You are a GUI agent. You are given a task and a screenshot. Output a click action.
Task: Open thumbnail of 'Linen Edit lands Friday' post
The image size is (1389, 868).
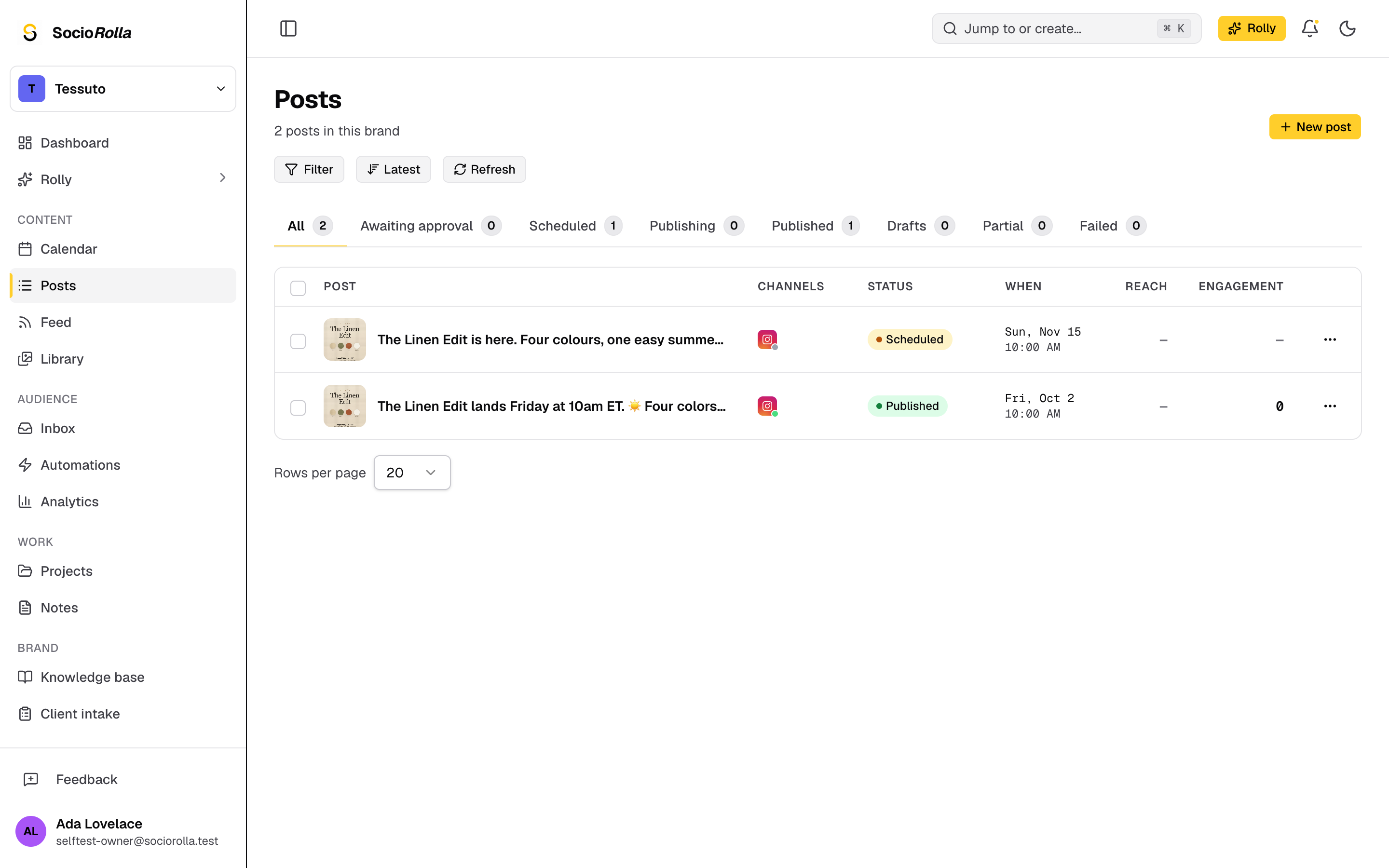coord(344,406)
